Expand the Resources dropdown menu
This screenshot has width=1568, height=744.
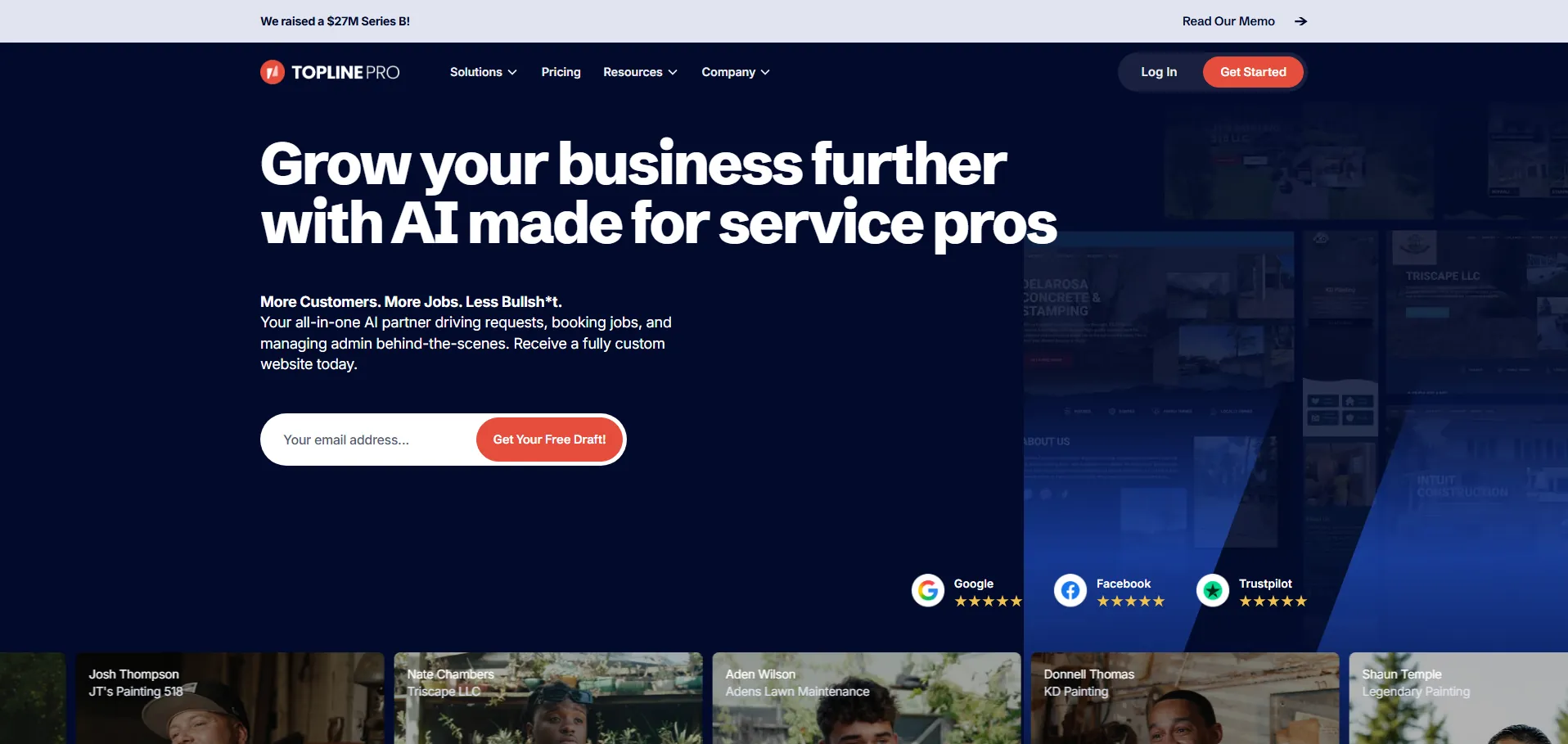(x=640, y=72)
